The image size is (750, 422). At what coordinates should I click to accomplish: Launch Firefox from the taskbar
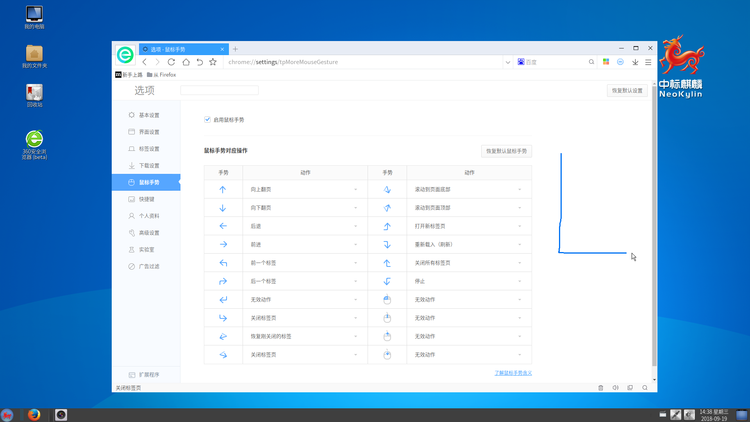click(x=33, y=415)
